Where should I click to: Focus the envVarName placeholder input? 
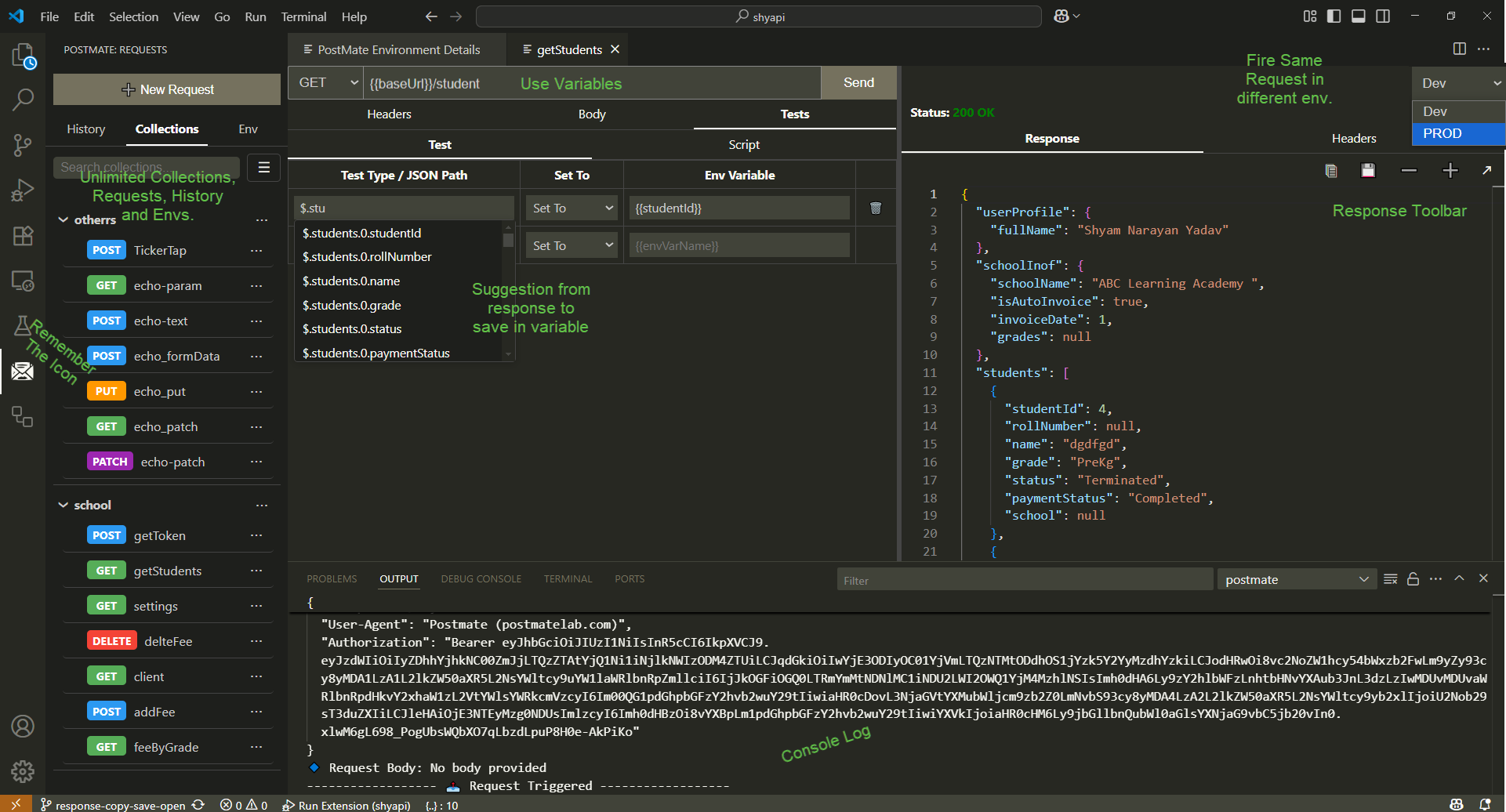click(739, 245)
